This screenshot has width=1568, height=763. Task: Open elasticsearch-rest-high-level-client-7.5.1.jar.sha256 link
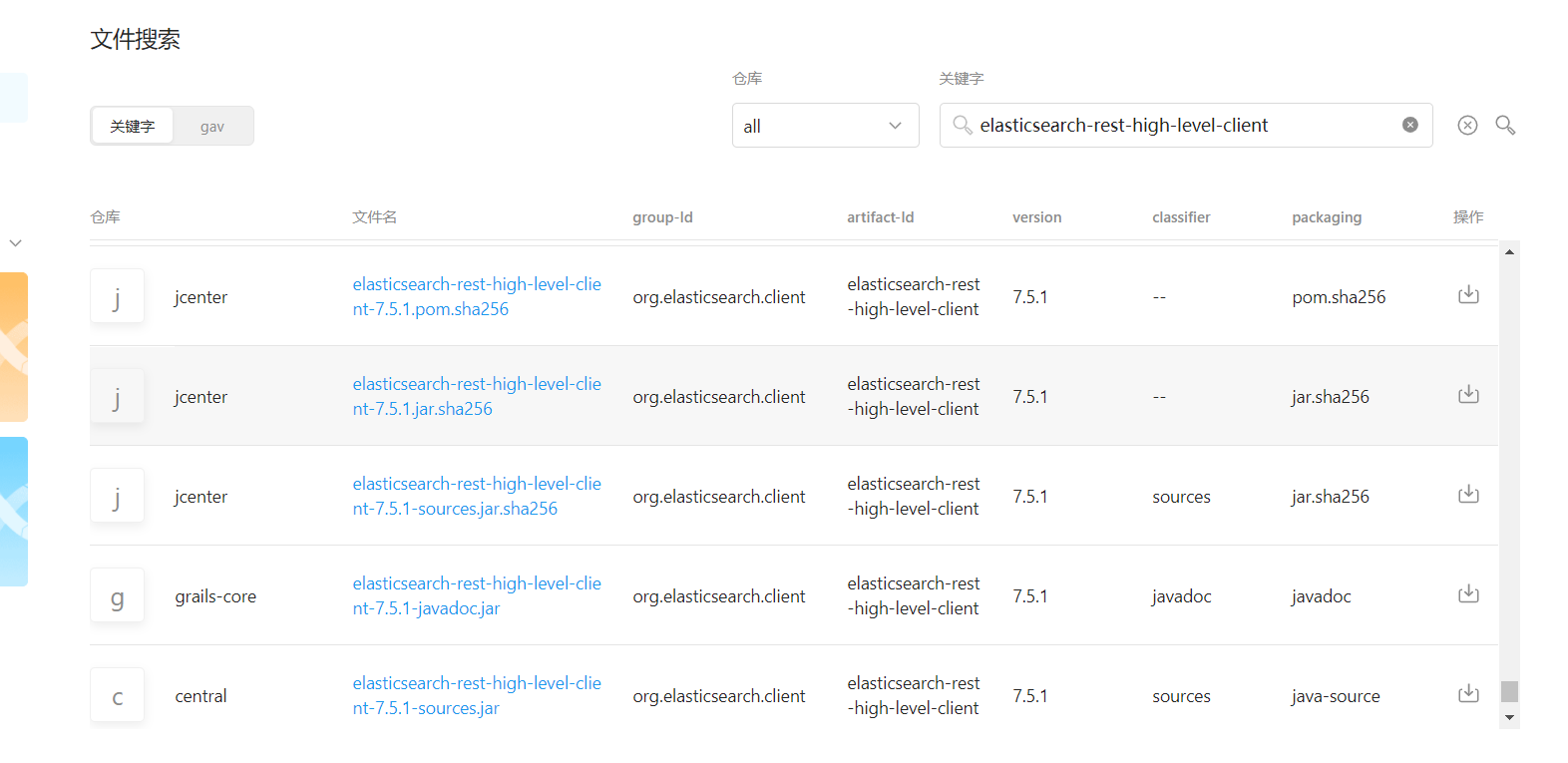[477, 396]
